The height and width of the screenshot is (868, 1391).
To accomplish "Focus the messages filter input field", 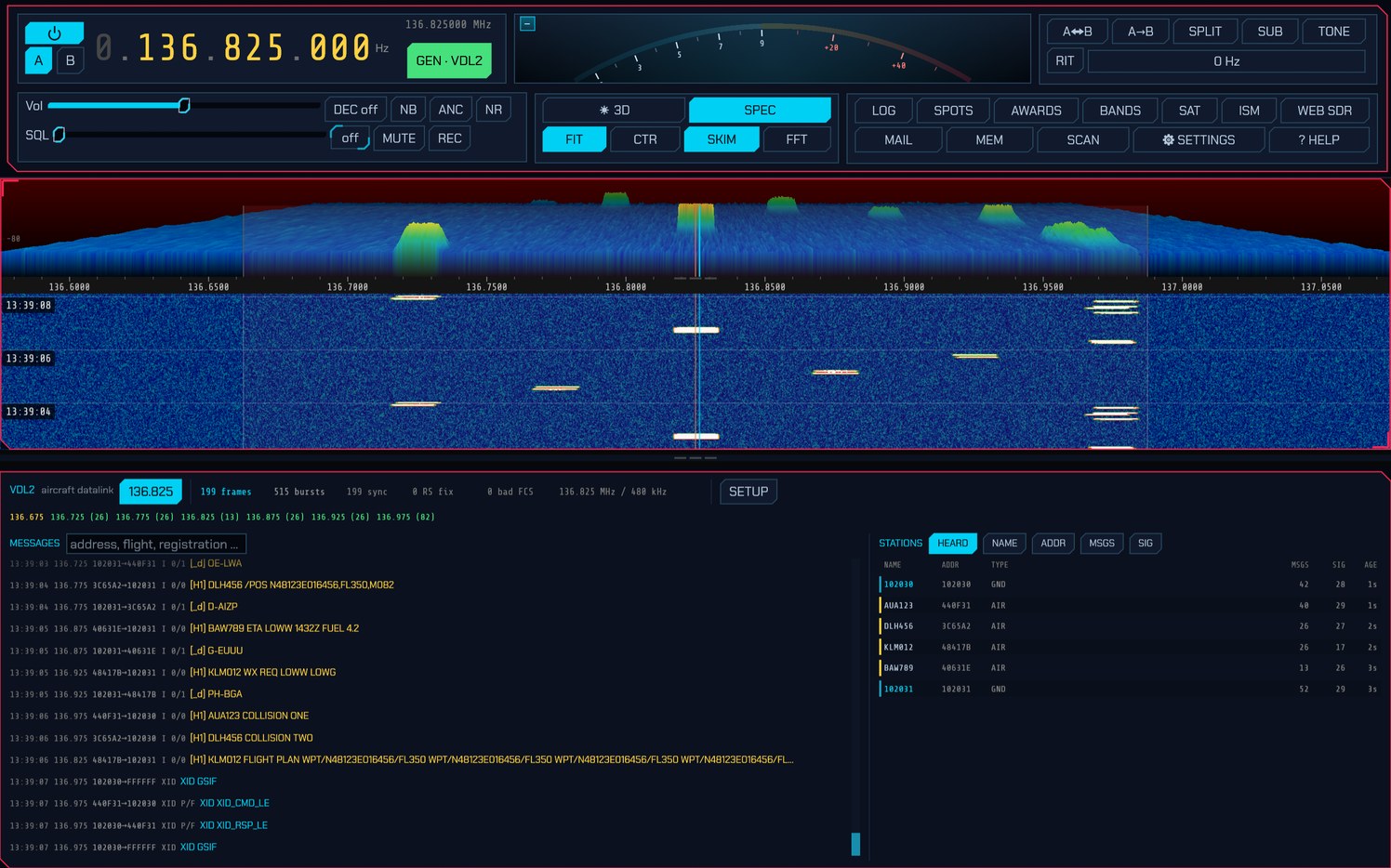I will (156, 544).
